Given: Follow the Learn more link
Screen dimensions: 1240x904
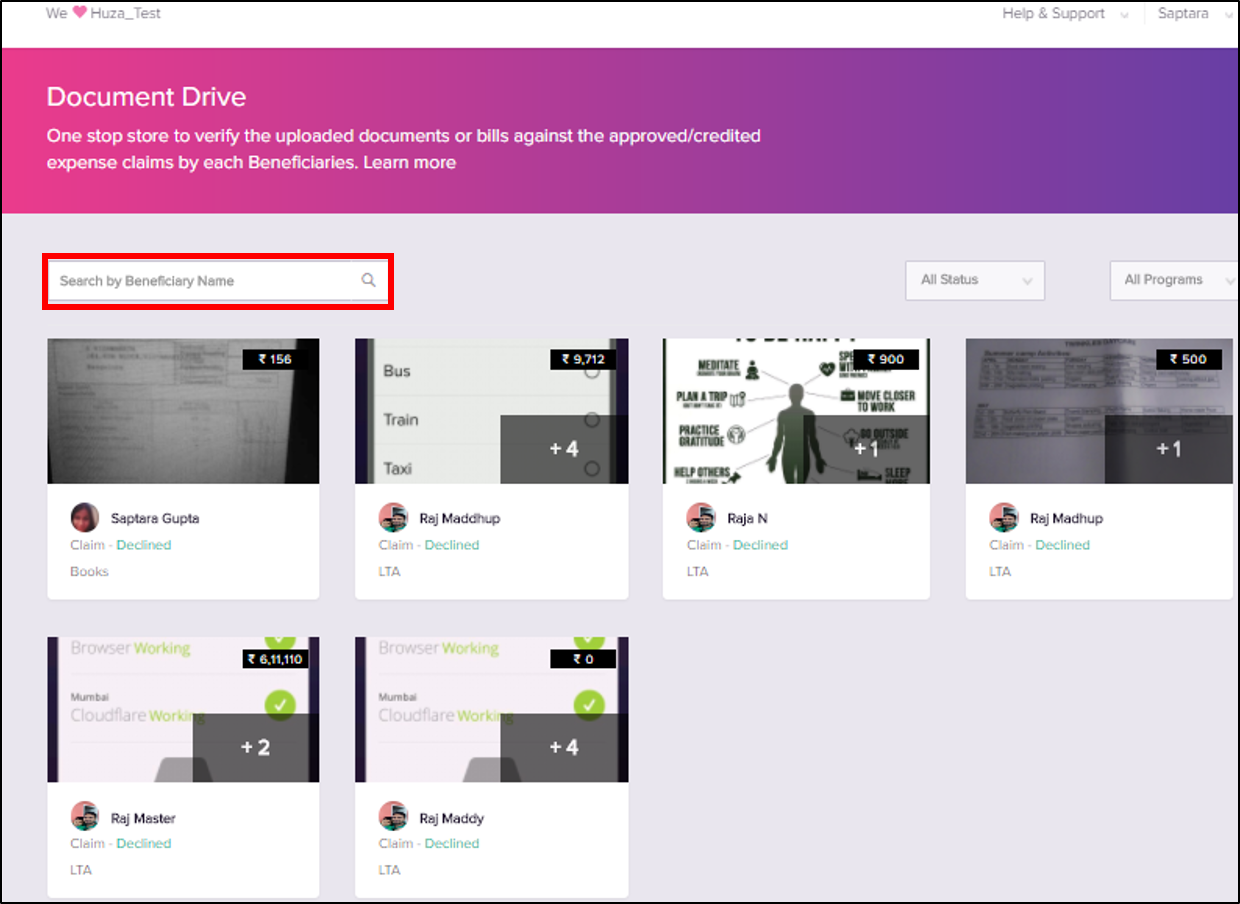Looking at the screenshot, I should [x=409, y=162].
